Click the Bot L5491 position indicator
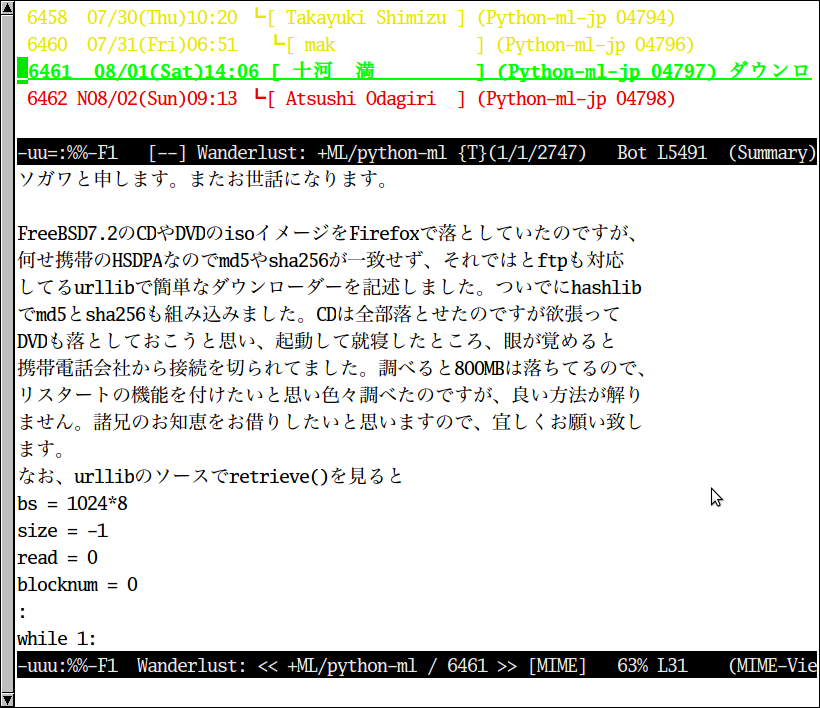 (662, 153)
